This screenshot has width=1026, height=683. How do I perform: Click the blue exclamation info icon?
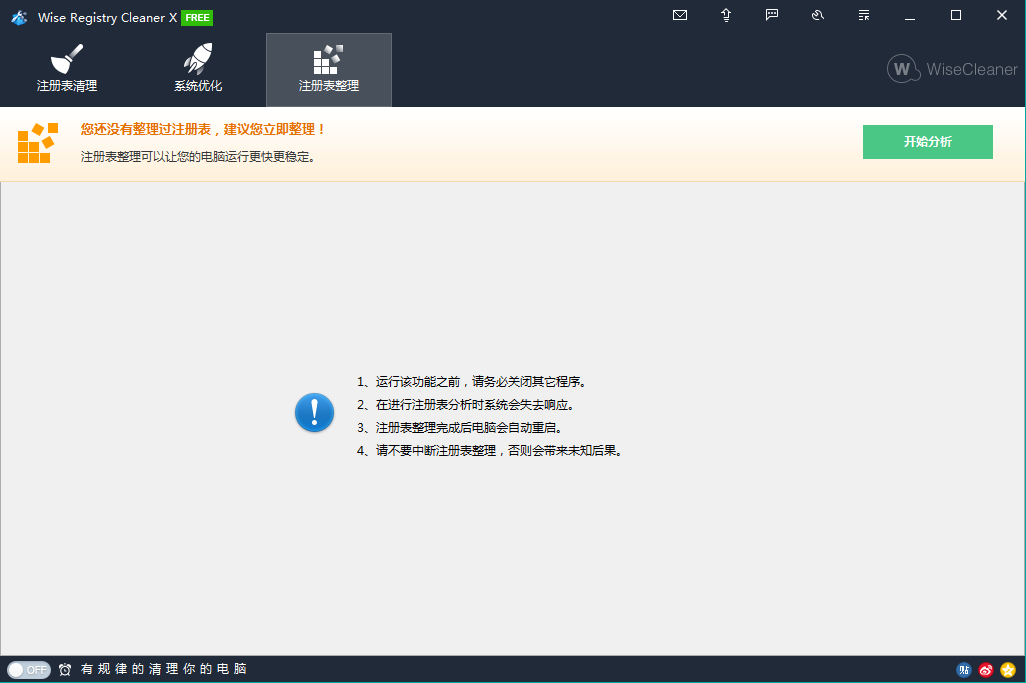click(314, 412)
